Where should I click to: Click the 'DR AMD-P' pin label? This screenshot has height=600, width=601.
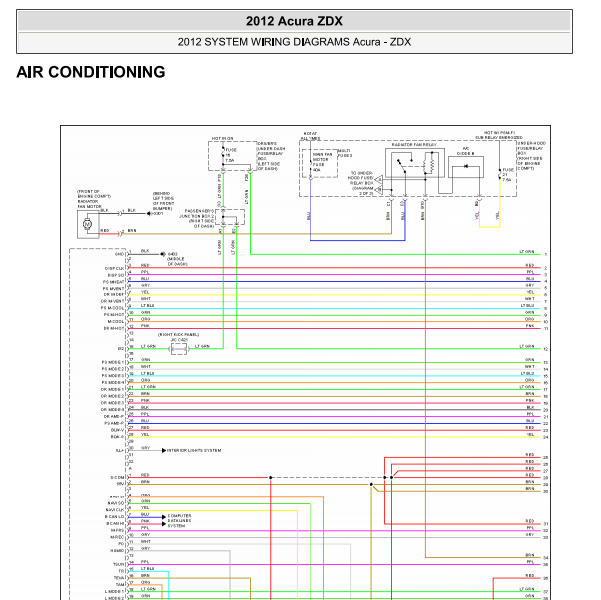pyautogui.click(x=114, y=416)
